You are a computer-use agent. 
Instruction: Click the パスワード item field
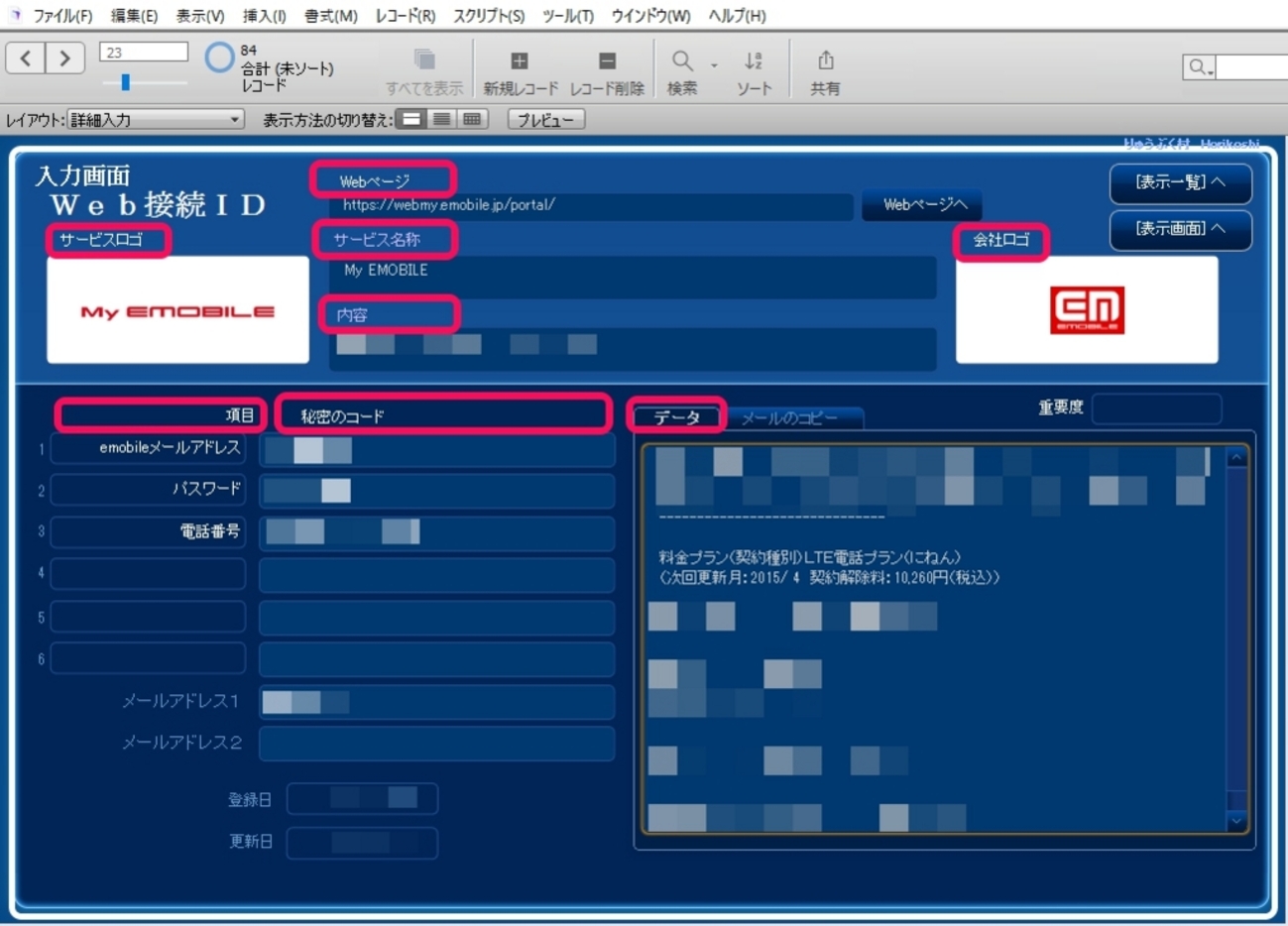coord(148,489)
